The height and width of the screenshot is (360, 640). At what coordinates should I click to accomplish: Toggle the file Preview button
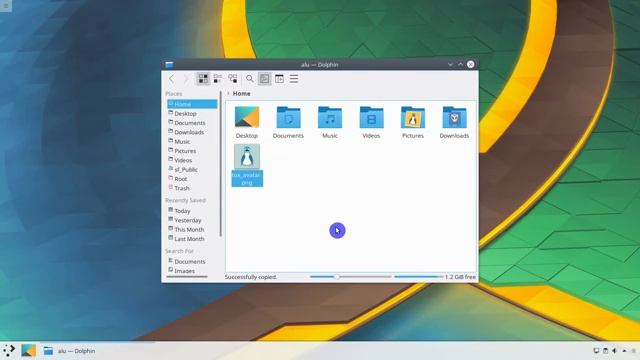pos(264,79)
